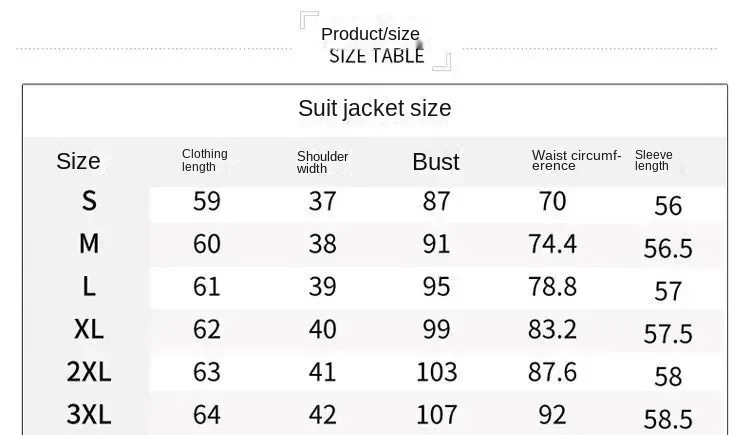Select the Bust column header

pos(436,162)
